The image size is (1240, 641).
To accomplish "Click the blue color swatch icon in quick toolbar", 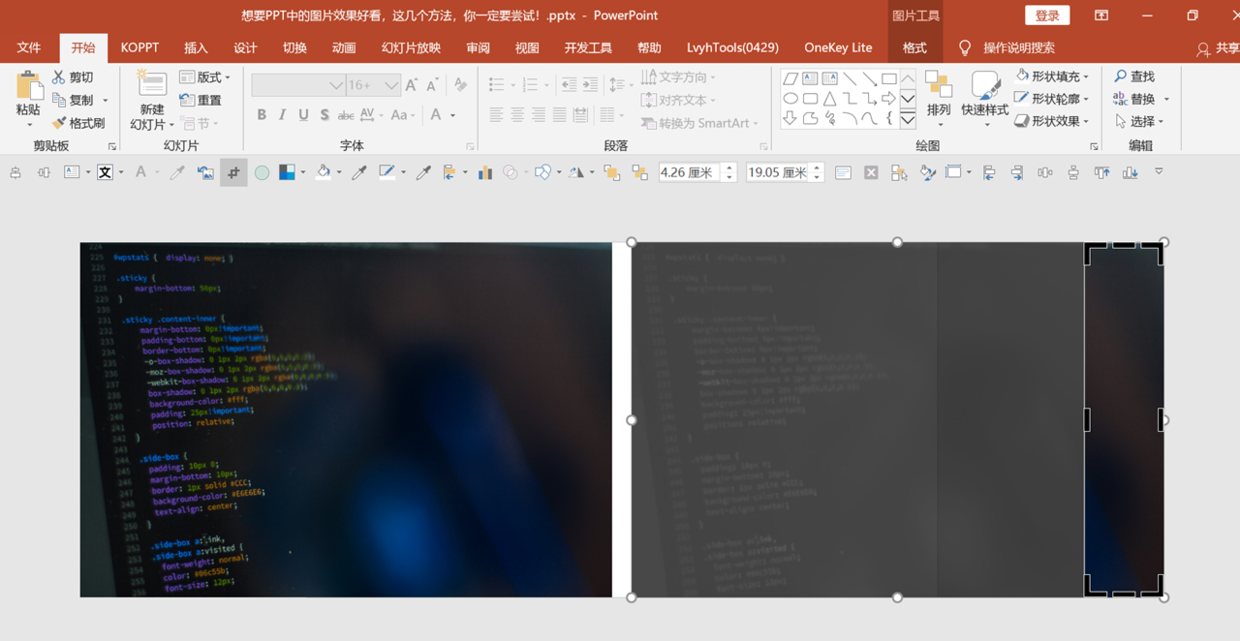I will coord(287,173).
